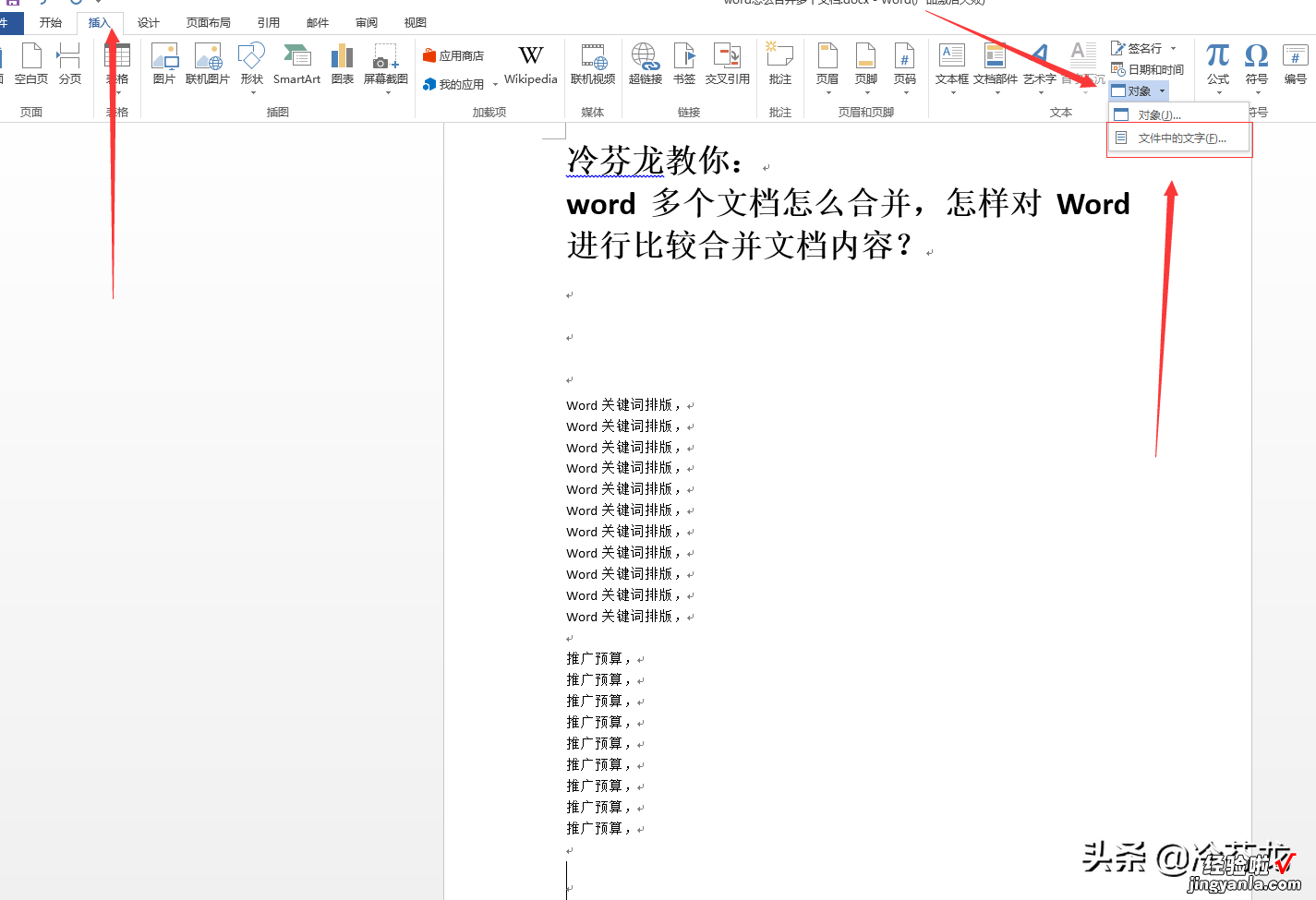This screenshot has width=1316, height=900.
Task: Switch to the Design (设计) tab
Action: pos(149,22)
